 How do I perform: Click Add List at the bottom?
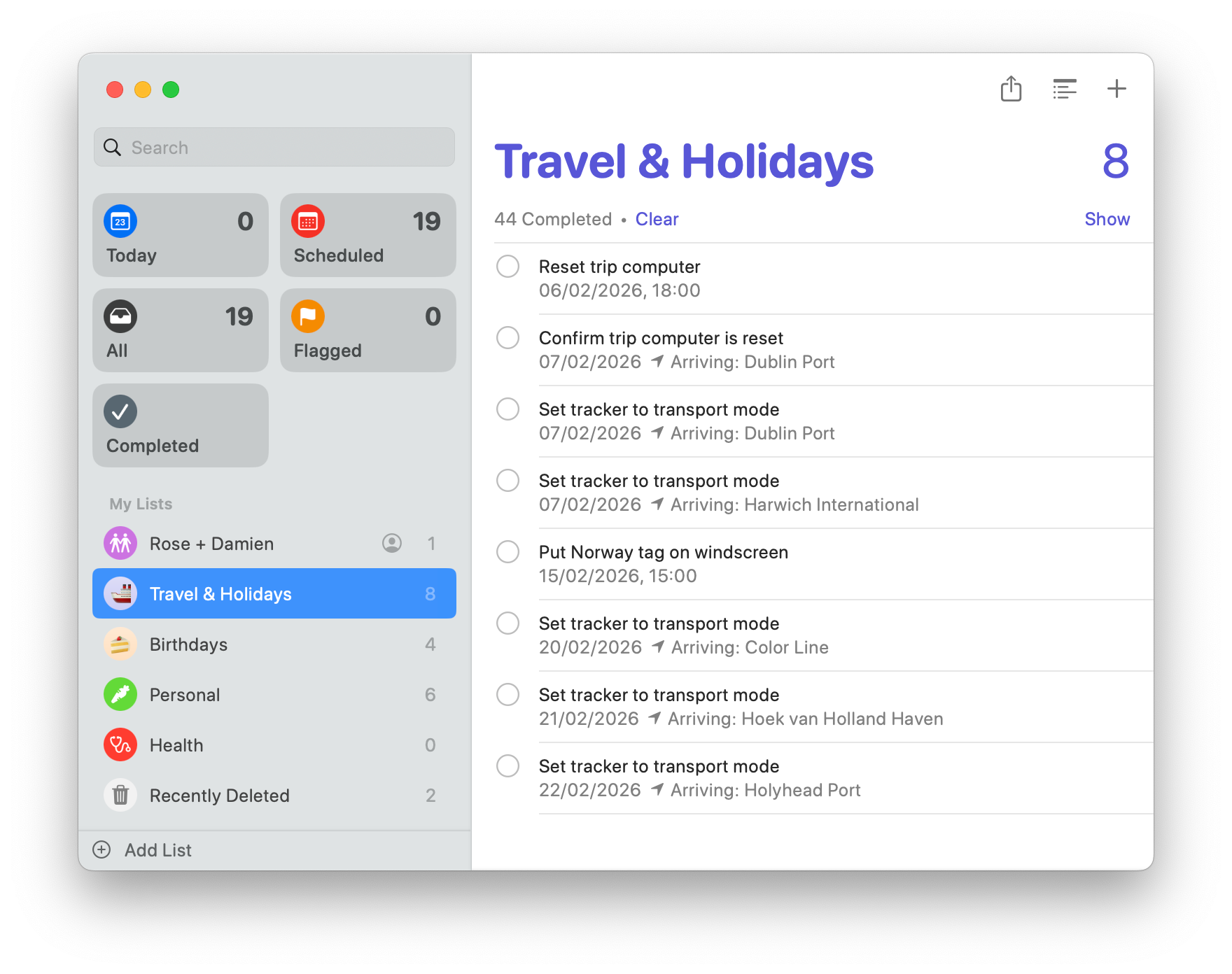[157, 849]
